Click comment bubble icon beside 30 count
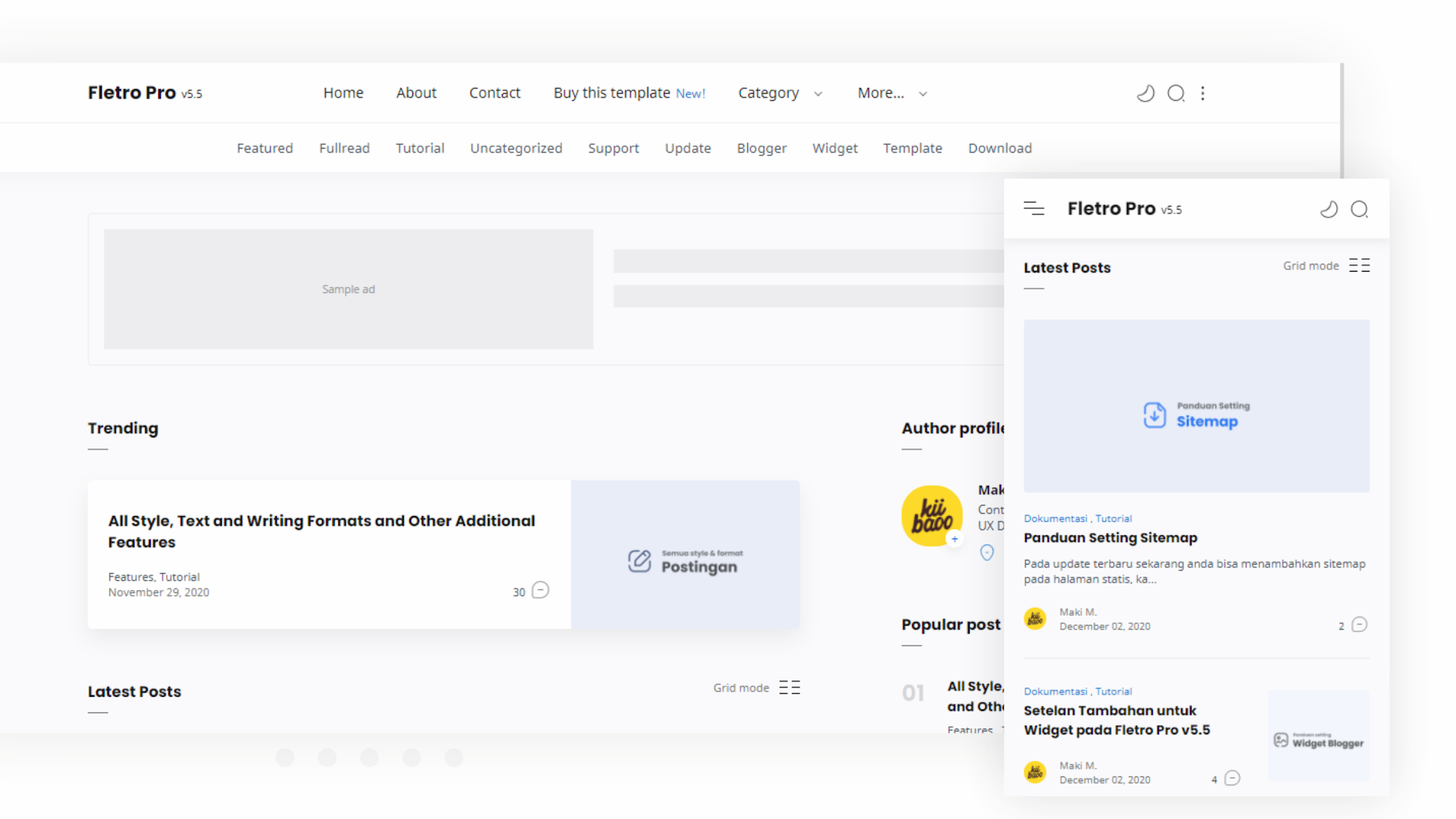Screen dimensions: 1456x819 point(540,590)
